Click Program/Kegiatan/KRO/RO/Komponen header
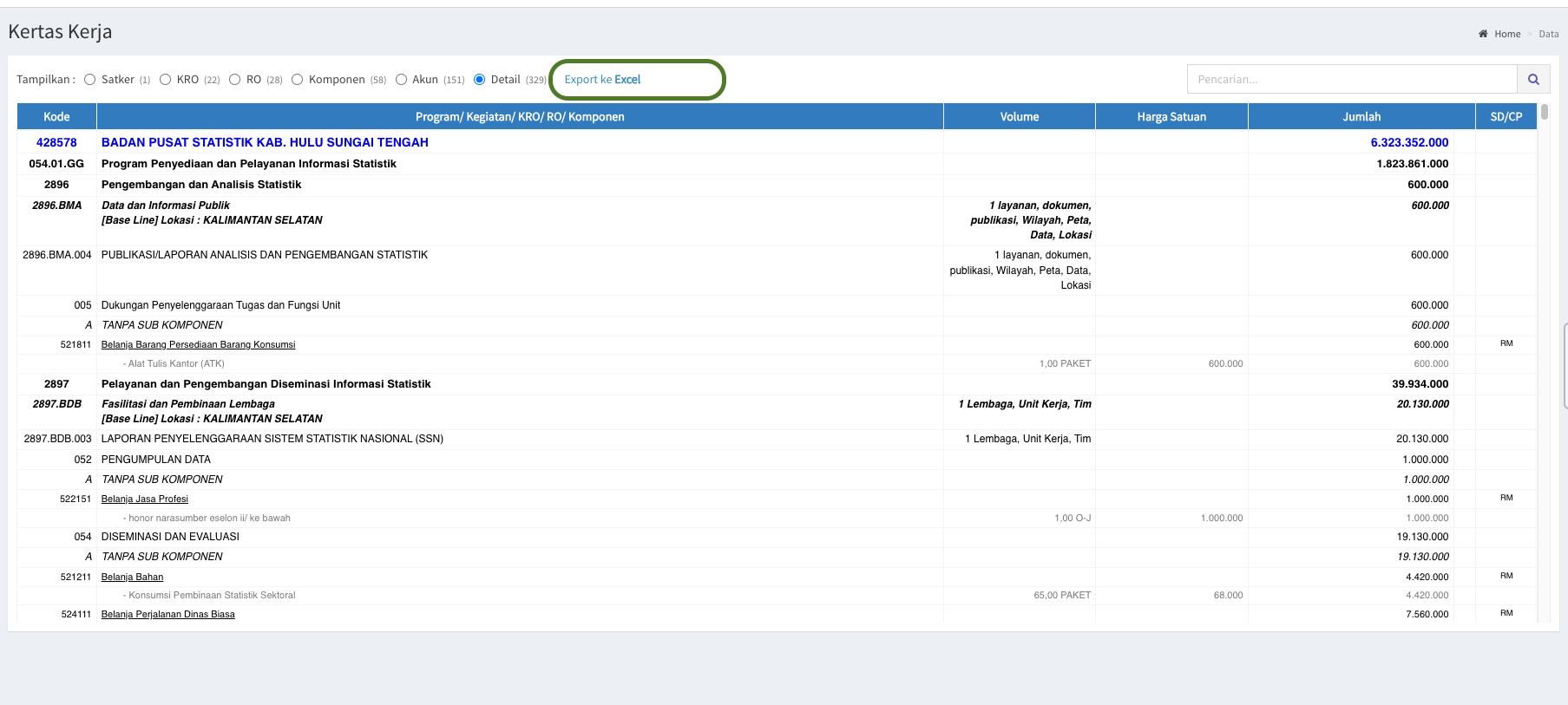 pos(520,116)
